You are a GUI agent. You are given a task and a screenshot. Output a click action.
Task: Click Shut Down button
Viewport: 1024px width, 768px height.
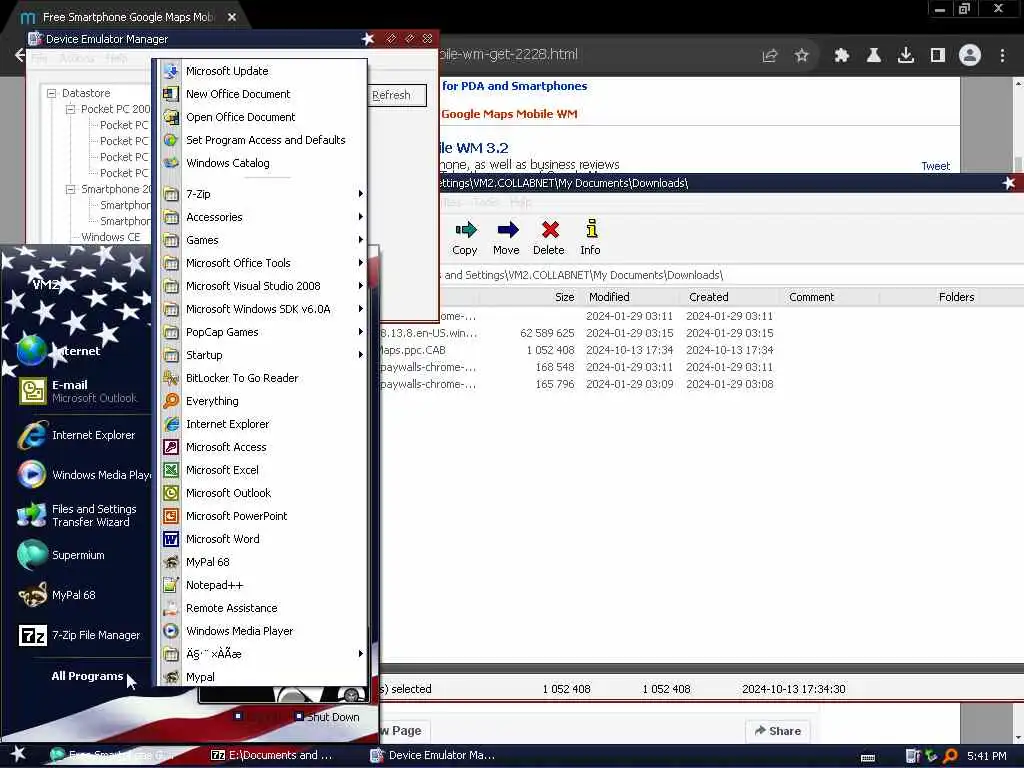coord(327,717)
